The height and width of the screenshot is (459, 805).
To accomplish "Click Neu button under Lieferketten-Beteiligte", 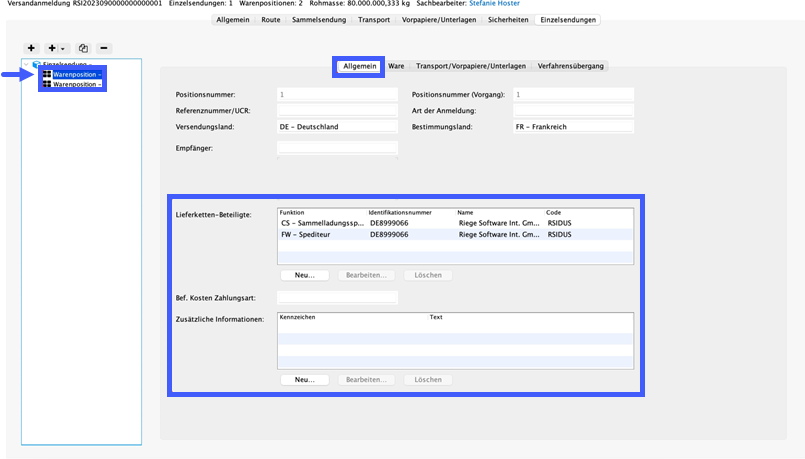I will [x=304, y=275].
